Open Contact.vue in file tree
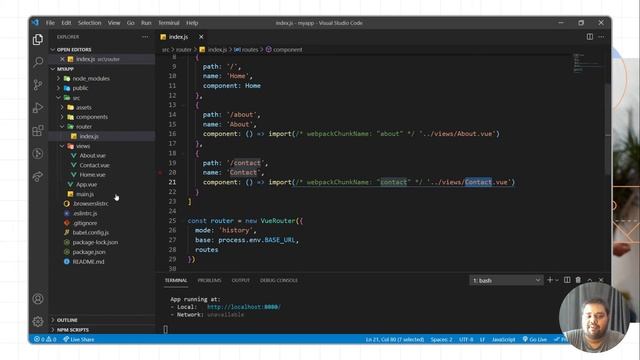The height and width of the screenshot is (360, 640). coord(94,165)
